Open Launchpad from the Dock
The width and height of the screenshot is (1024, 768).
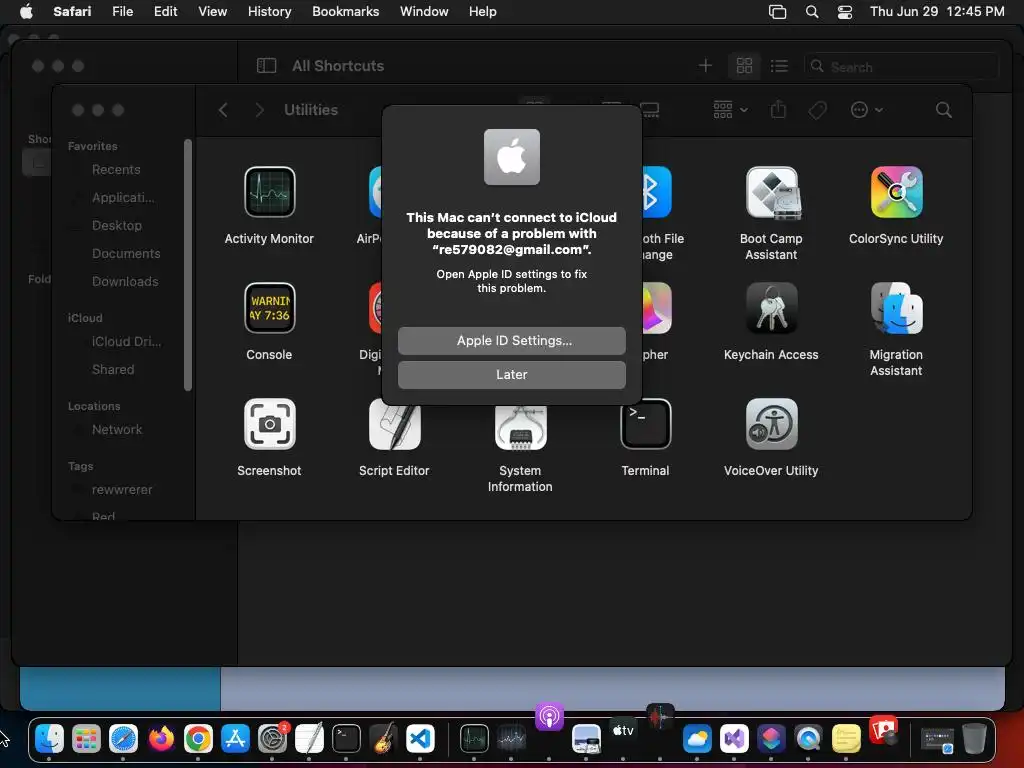[x=86, y=739]
